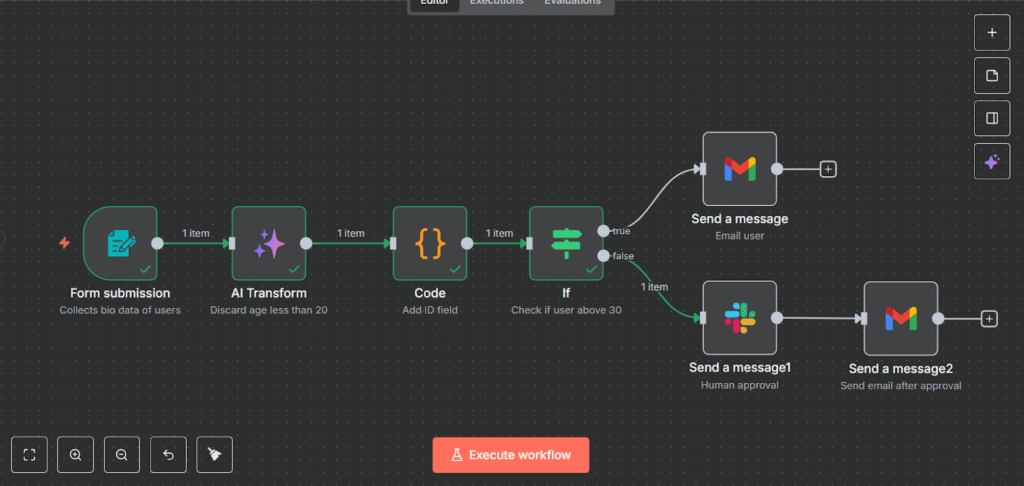
Task: Click the Execute workflow button
Action: (x=511, y=455)
